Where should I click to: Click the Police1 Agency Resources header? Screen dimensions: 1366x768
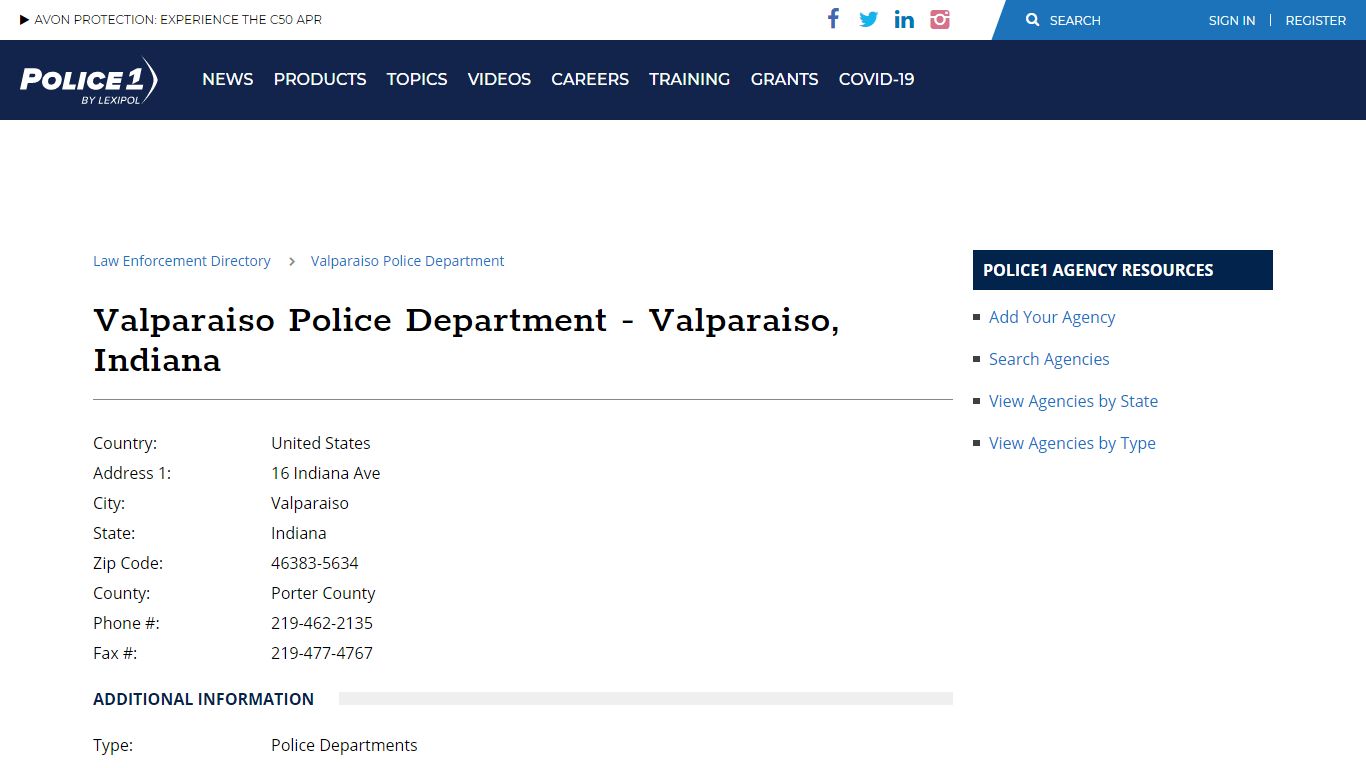[x=1123, y=270]
